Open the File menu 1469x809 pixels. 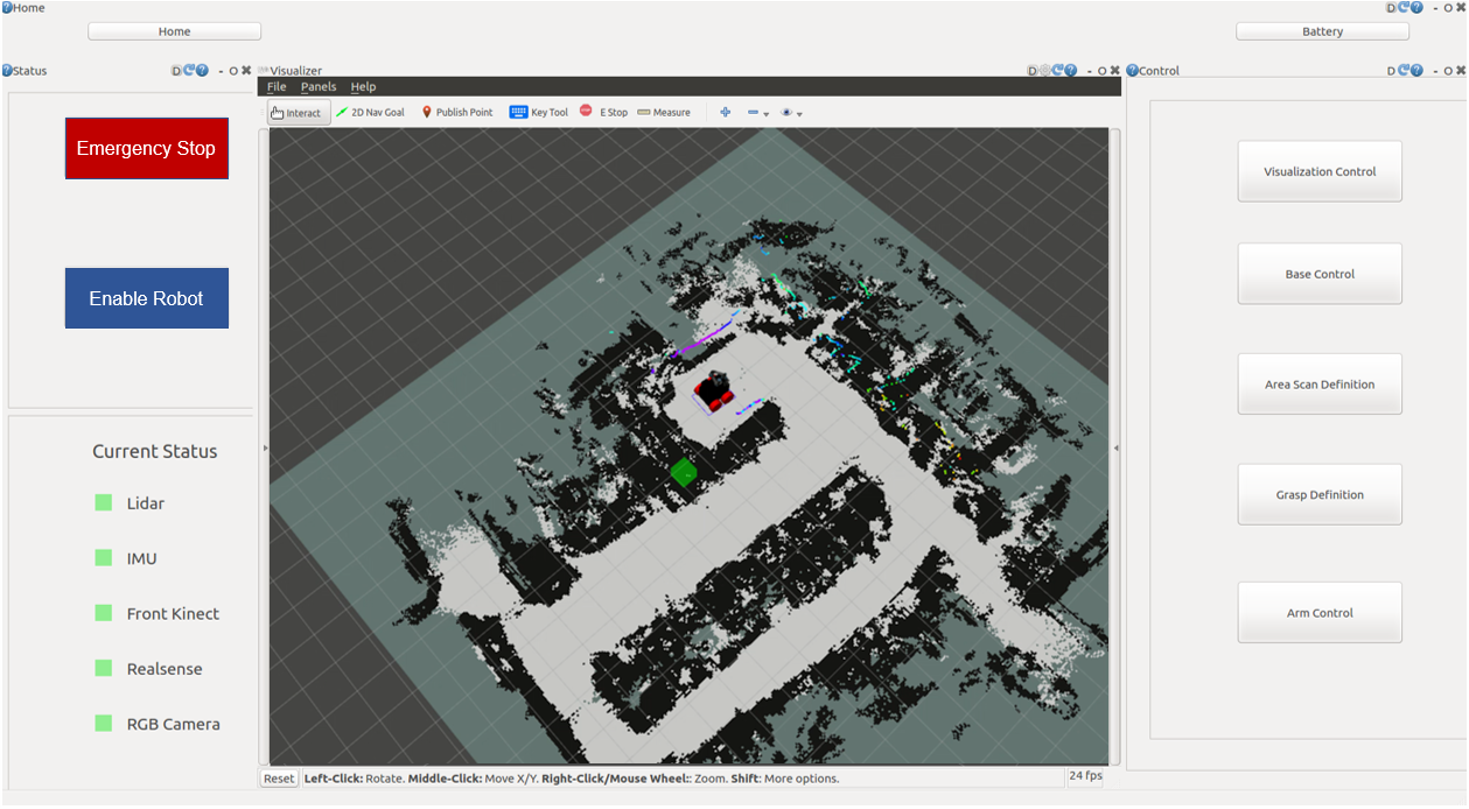pos(276,87)
